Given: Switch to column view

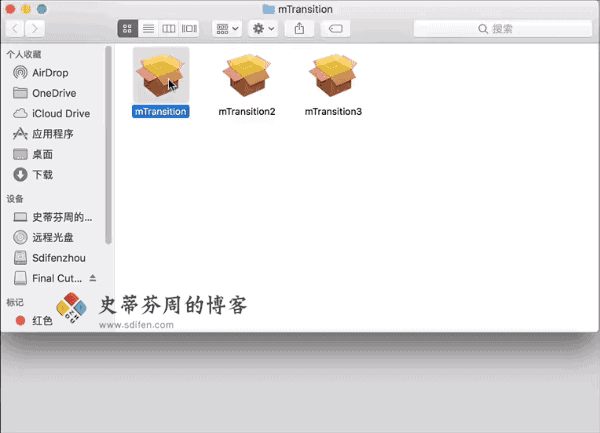Looking at the screenshot, I should pyautogui.click(x=168, y=29).
